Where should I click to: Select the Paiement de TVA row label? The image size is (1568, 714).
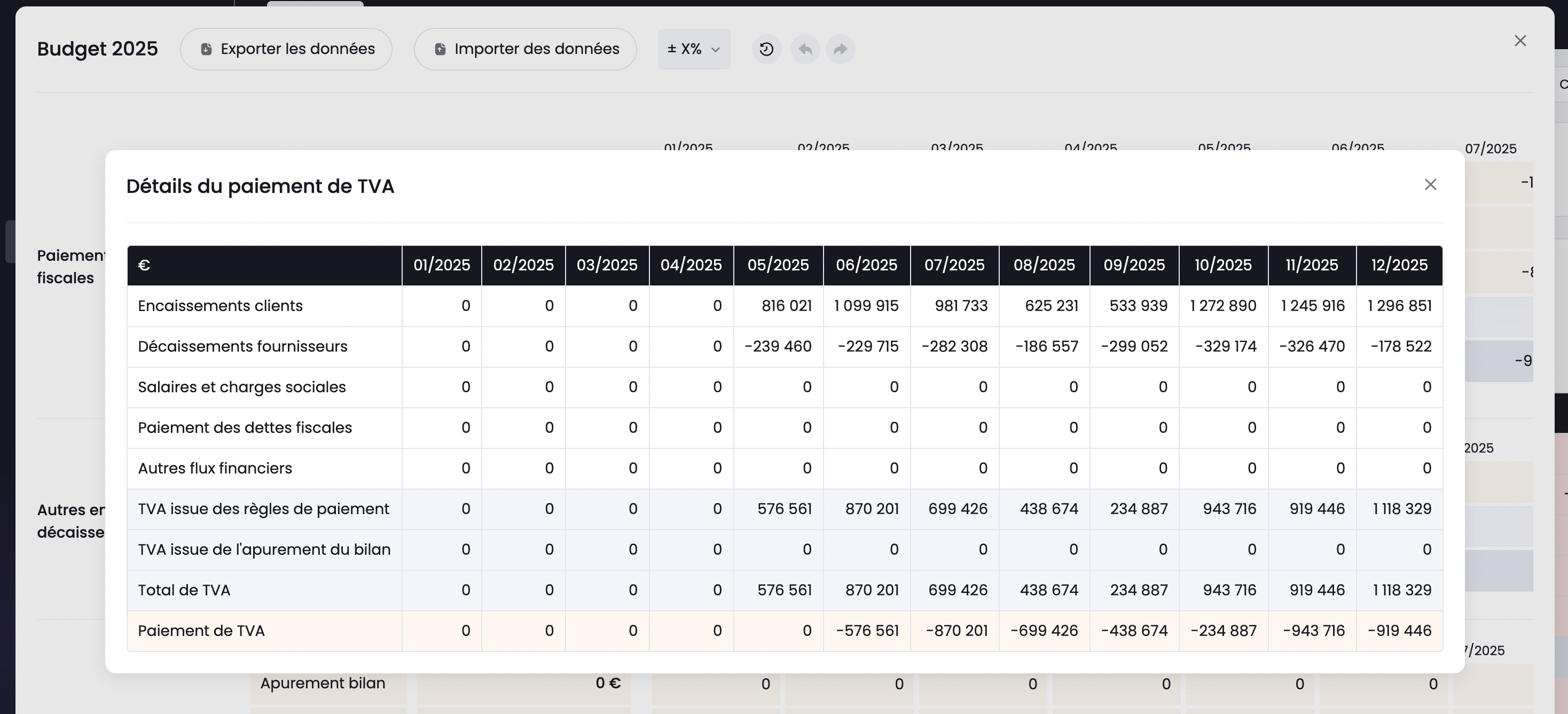click(201, 631)
